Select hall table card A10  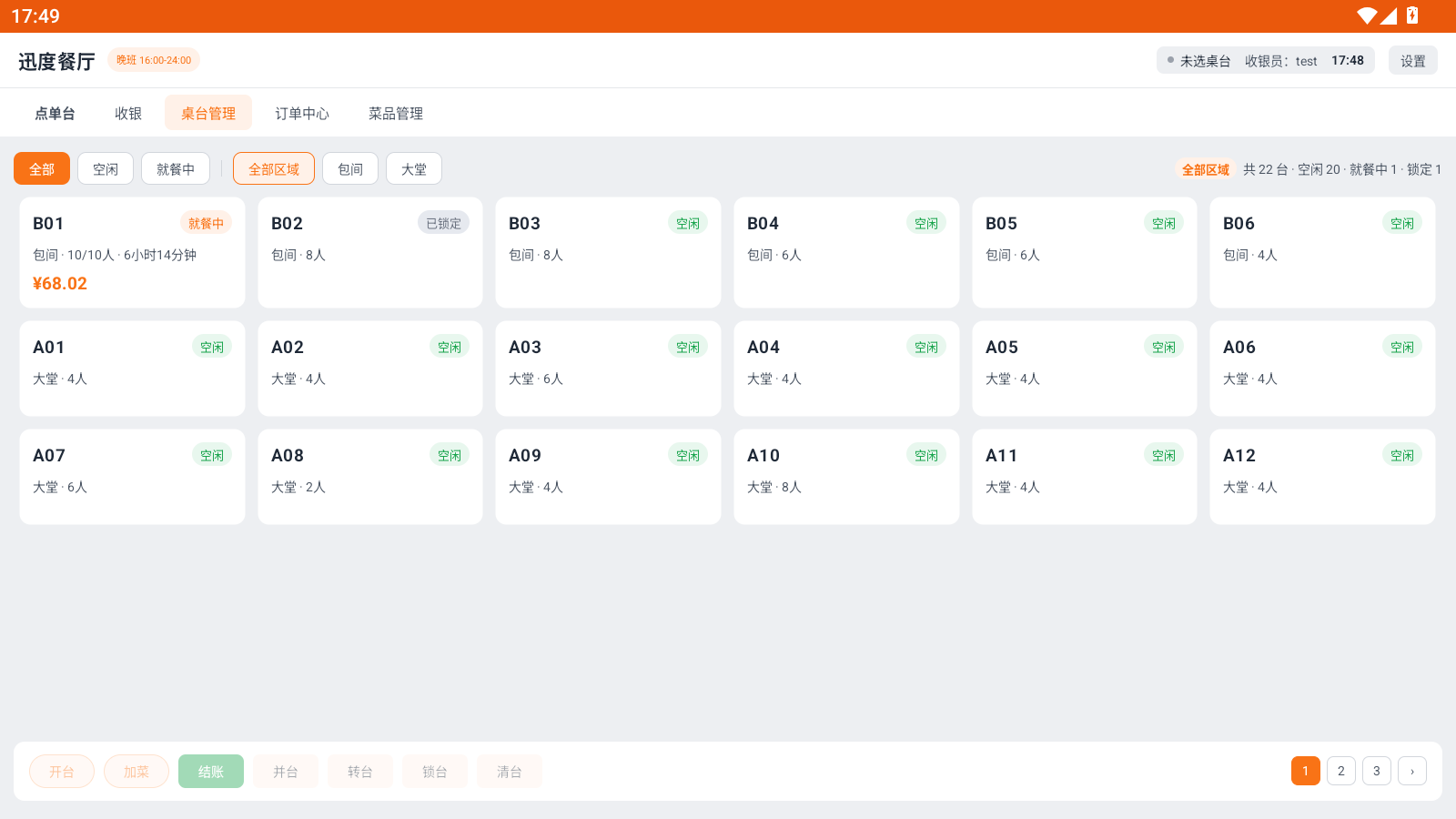(846, 477)
